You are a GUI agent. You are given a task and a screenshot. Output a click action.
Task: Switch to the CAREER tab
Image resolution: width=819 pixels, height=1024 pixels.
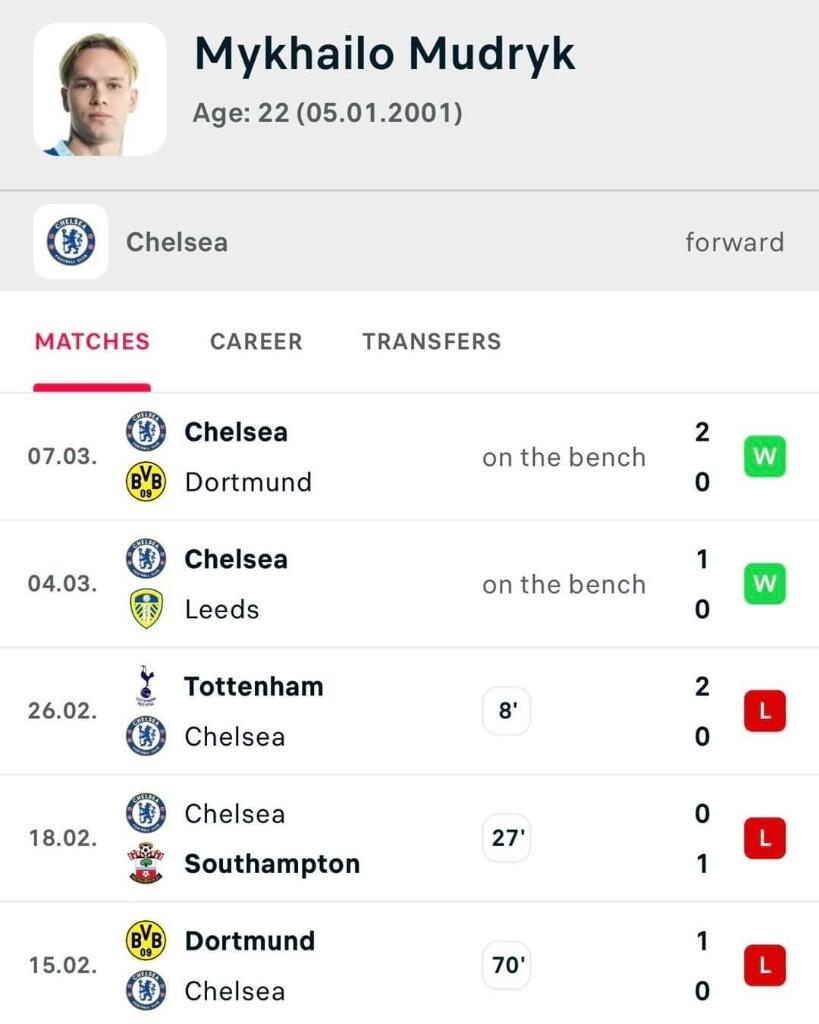tap(256, 342)
